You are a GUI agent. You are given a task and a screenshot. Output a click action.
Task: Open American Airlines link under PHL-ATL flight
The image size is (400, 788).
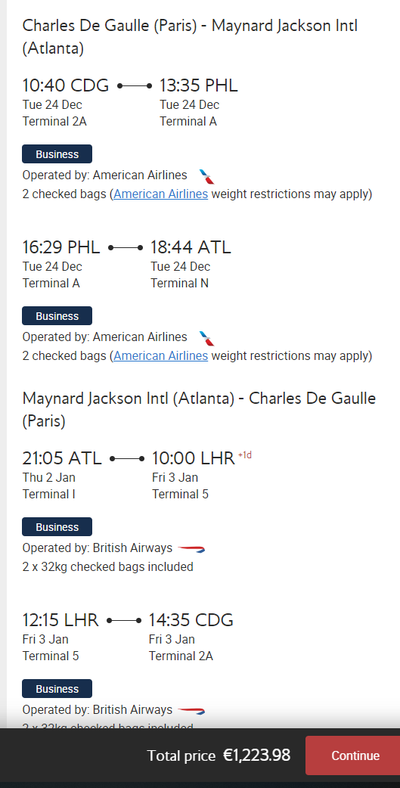pos(161,356)
